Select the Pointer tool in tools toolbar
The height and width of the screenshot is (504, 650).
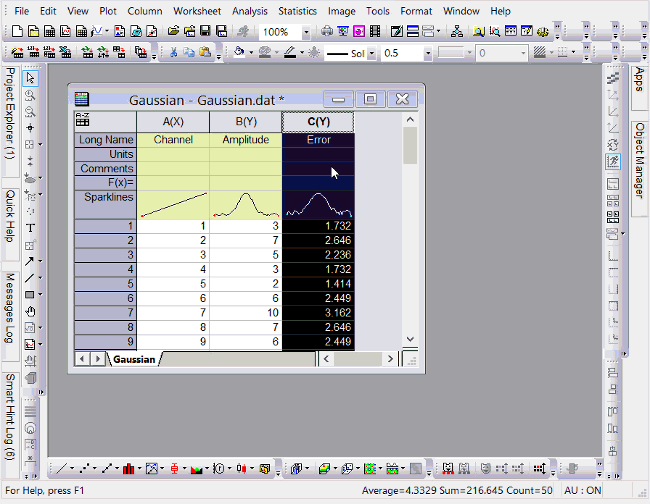[x=30, y=78]
